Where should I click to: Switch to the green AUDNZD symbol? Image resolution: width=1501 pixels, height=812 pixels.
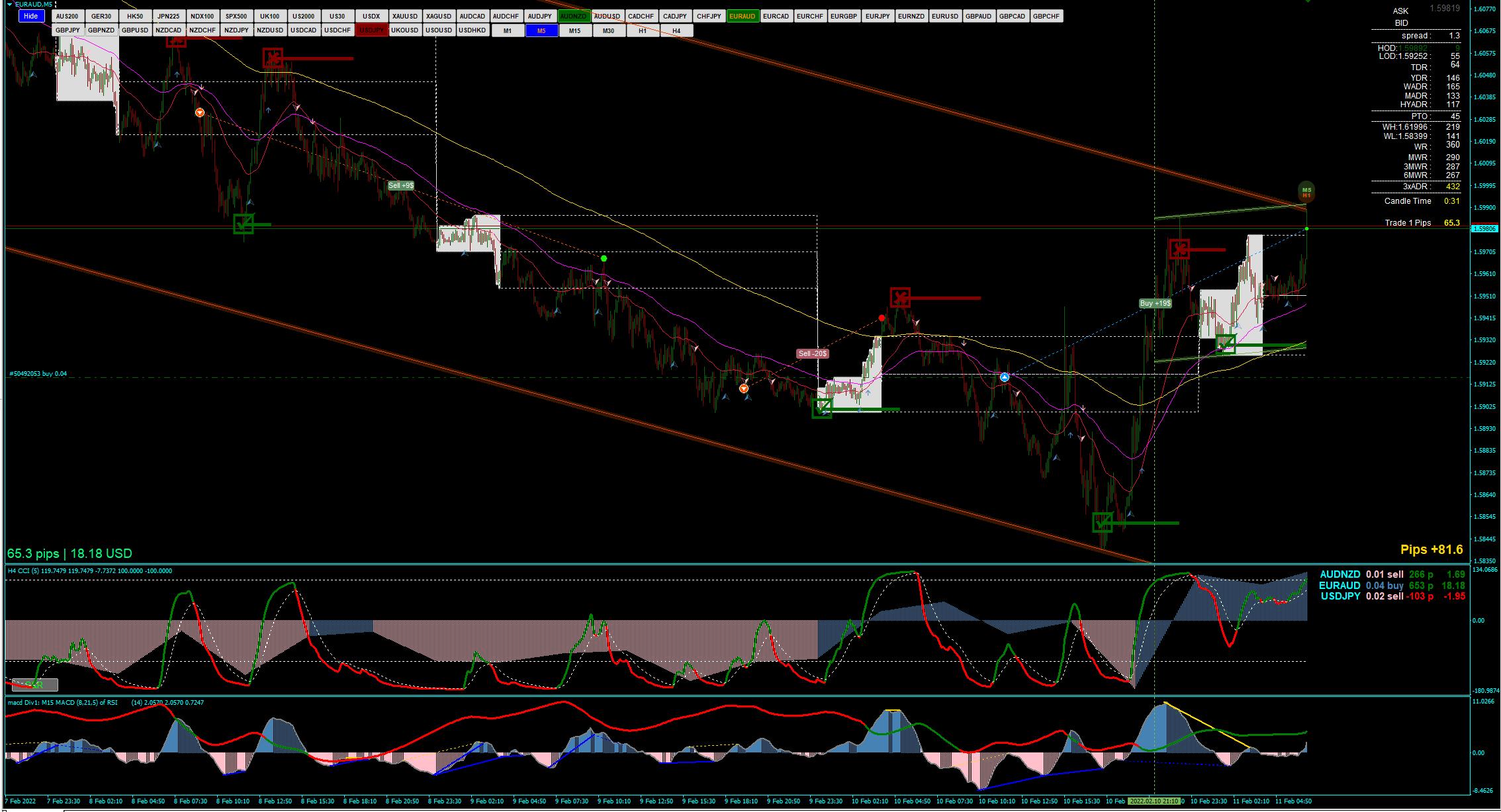pyautogui.click(x=573, y=16)
